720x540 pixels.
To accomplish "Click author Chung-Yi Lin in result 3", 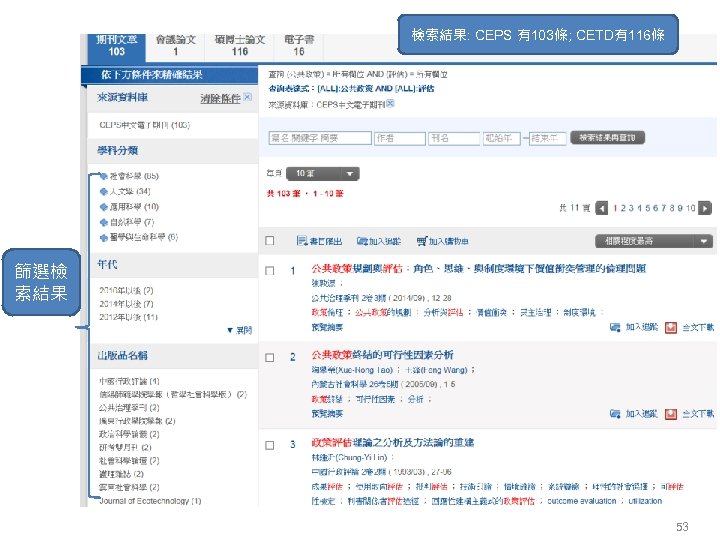I will [349, 457].
